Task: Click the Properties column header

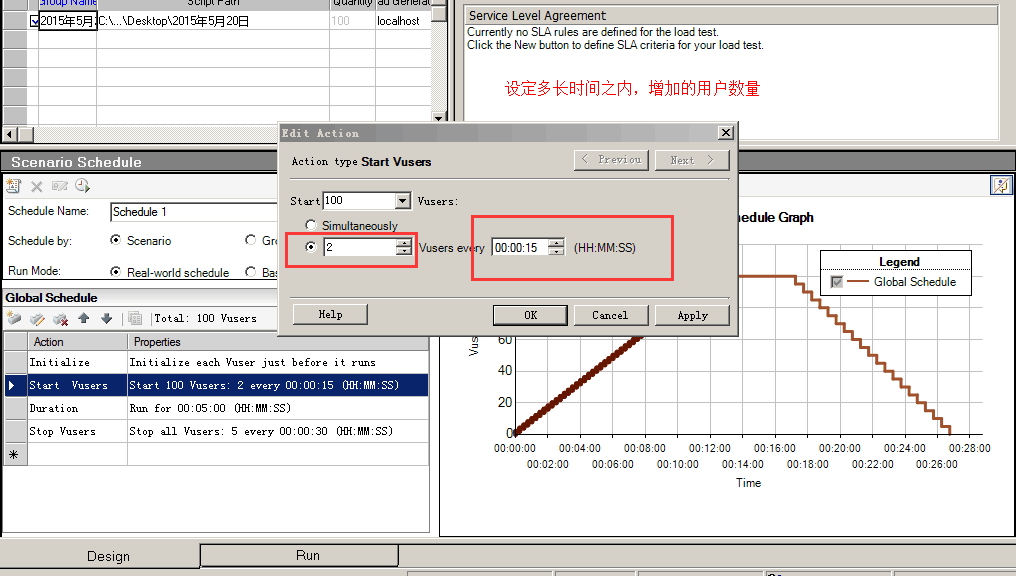Action: 278,341
